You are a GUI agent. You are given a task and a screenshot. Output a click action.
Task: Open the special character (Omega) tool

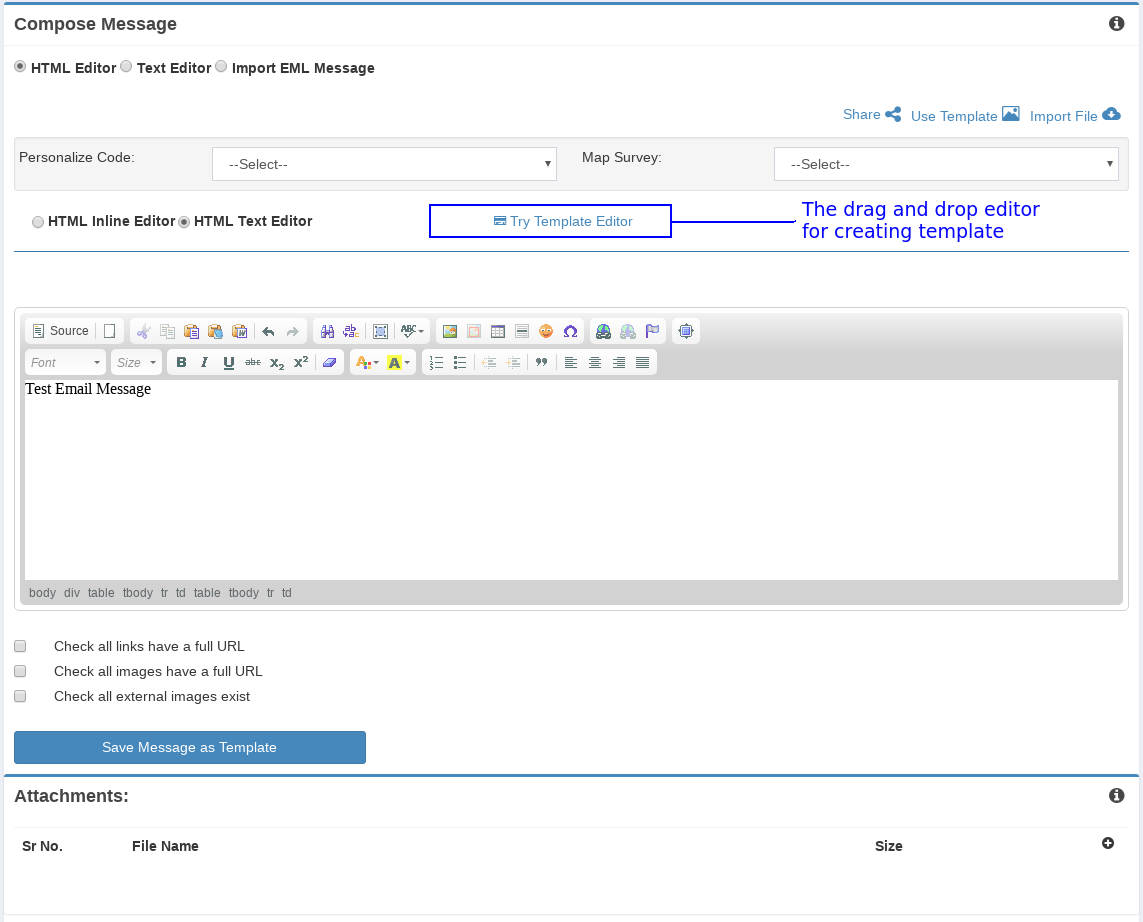point(570,331)
